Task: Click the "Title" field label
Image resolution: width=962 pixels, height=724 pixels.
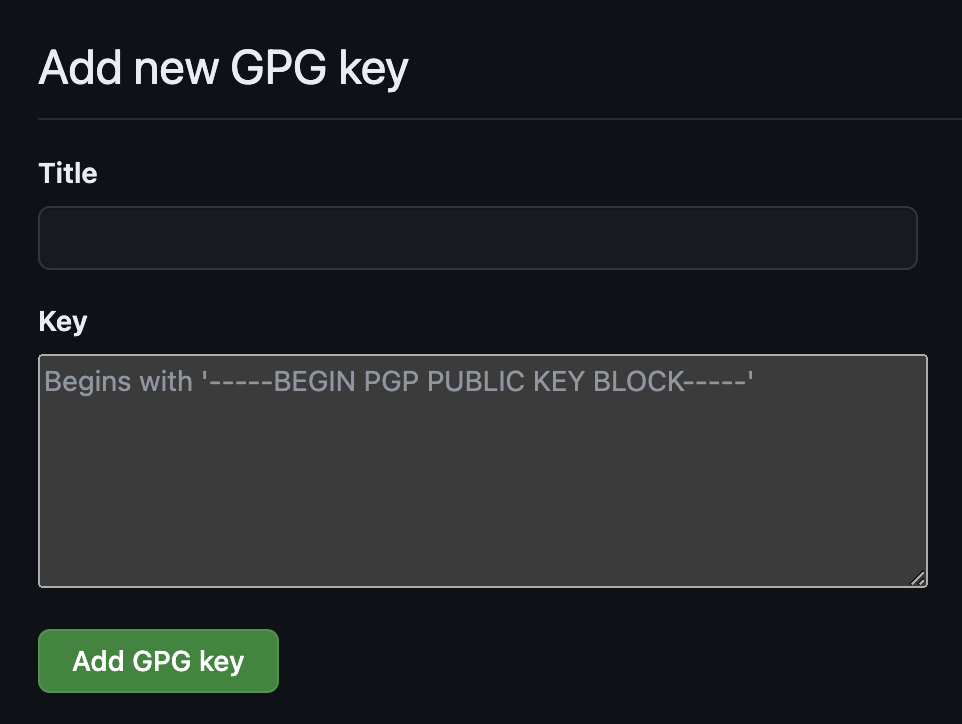Action: pos(68,174)
